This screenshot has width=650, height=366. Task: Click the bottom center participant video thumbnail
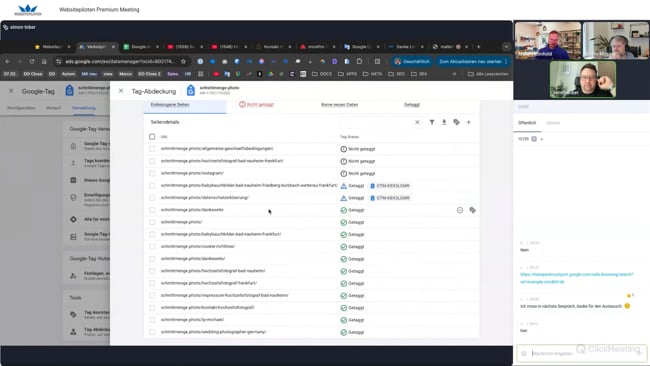(583, 80)
